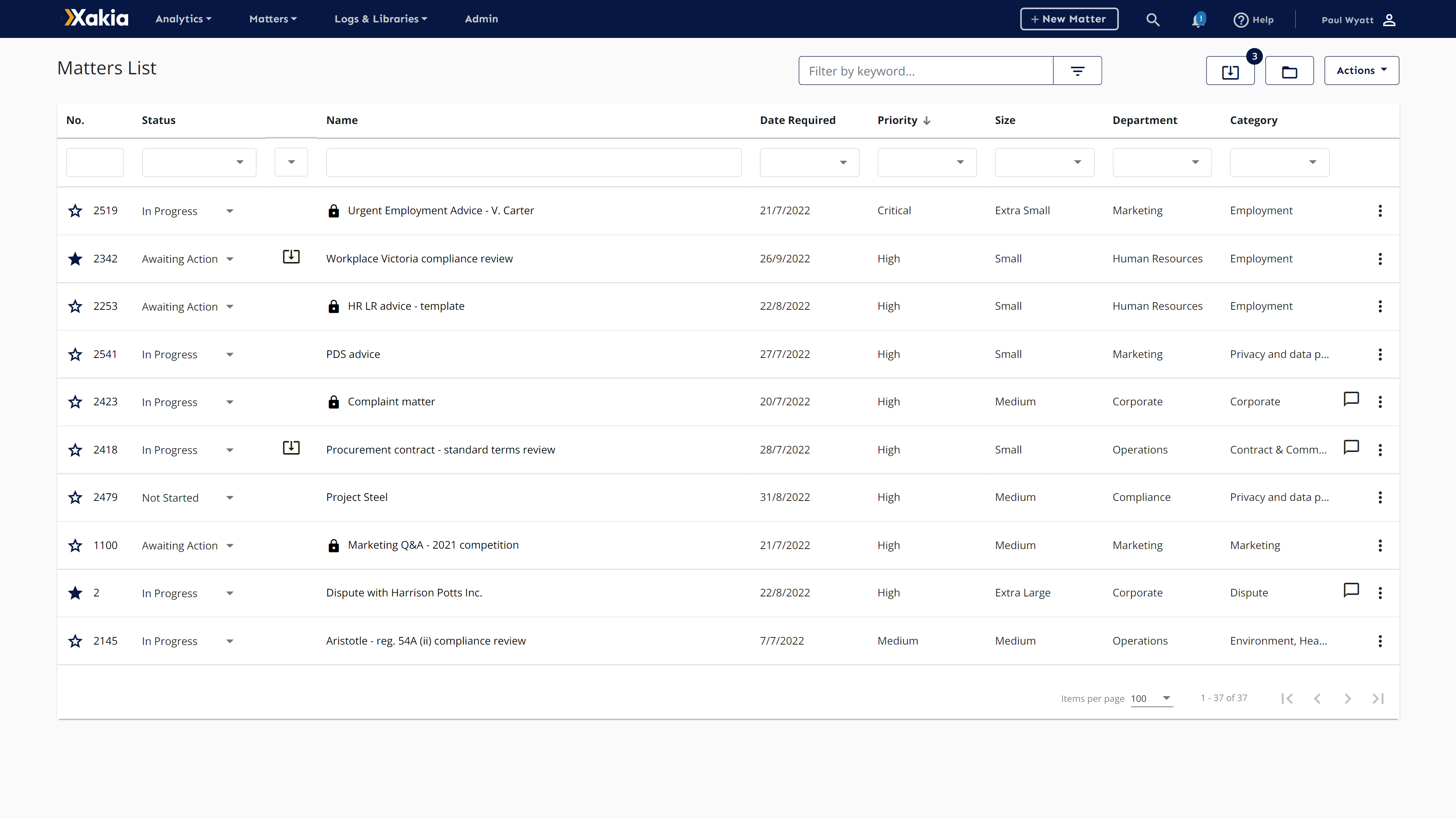Image resolution: width=1456 pixels, height=819 pixels.
Task: Open notifications via the bell icon
Action: tap(1198, 20)
